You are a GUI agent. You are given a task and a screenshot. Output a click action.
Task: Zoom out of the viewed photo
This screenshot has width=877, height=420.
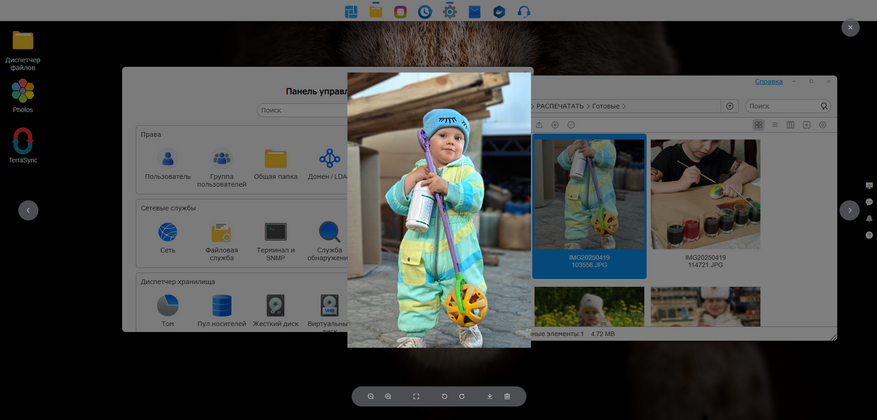pos(371,397)
